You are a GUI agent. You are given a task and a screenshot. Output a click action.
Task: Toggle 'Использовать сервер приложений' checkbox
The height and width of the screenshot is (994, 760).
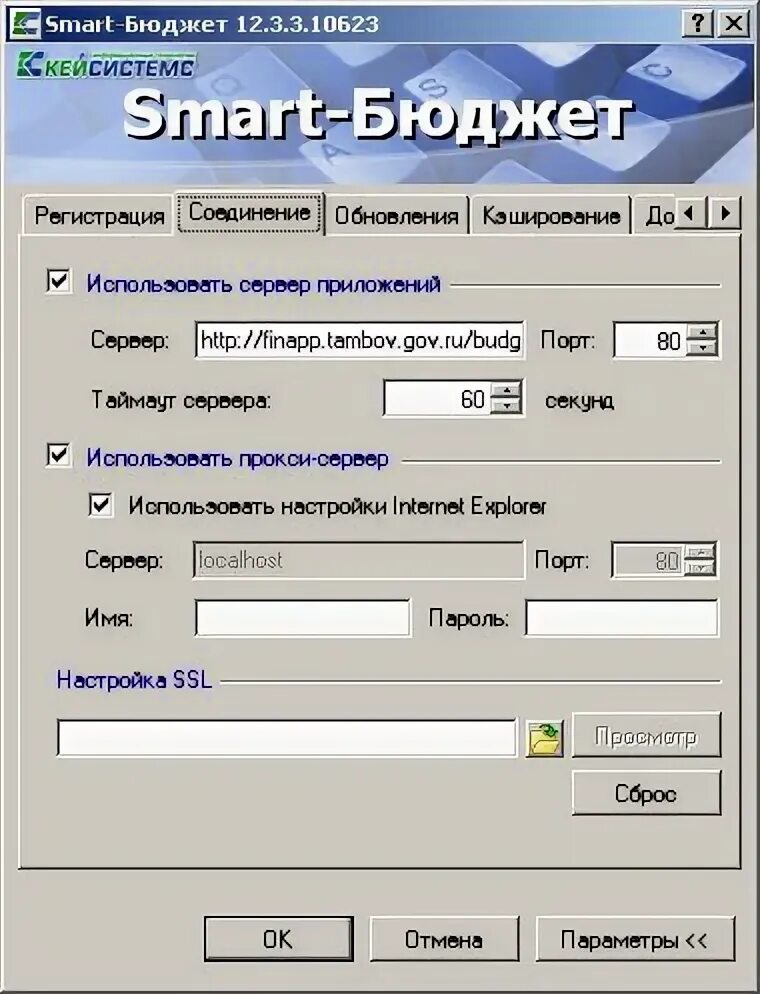coord(59,281)
